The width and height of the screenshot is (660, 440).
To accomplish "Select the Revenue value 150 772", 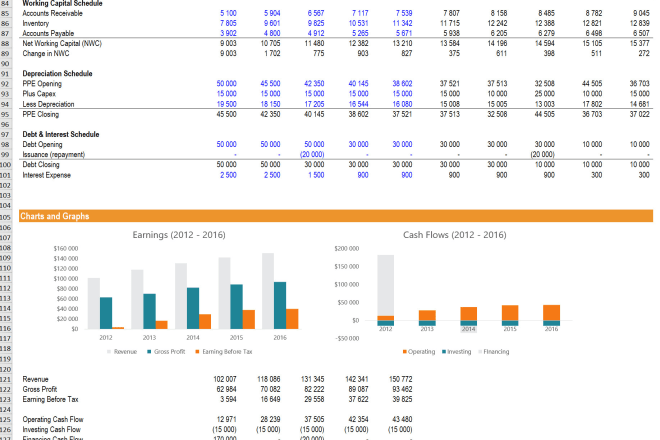I will coord(400,379).
